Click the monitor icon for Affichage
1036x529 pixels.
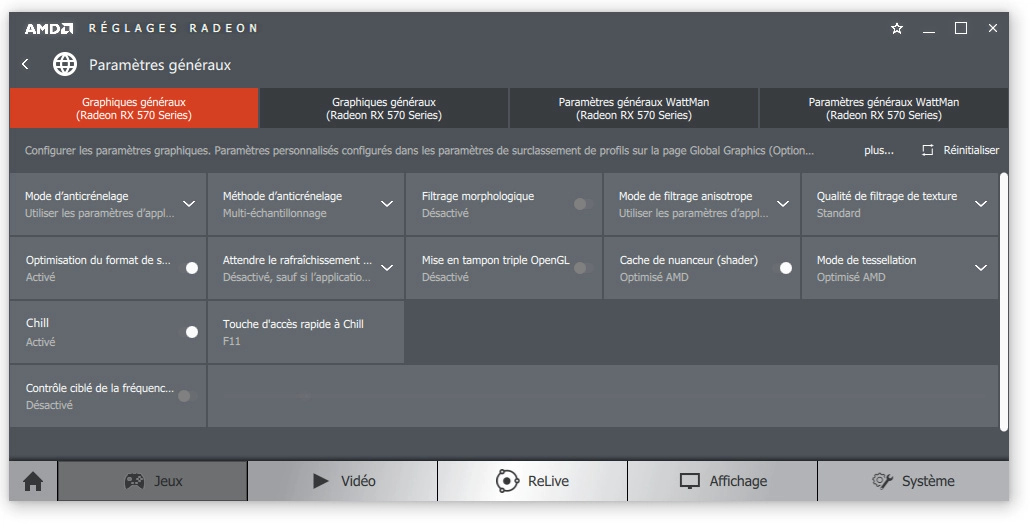click(x=690, y=481)
